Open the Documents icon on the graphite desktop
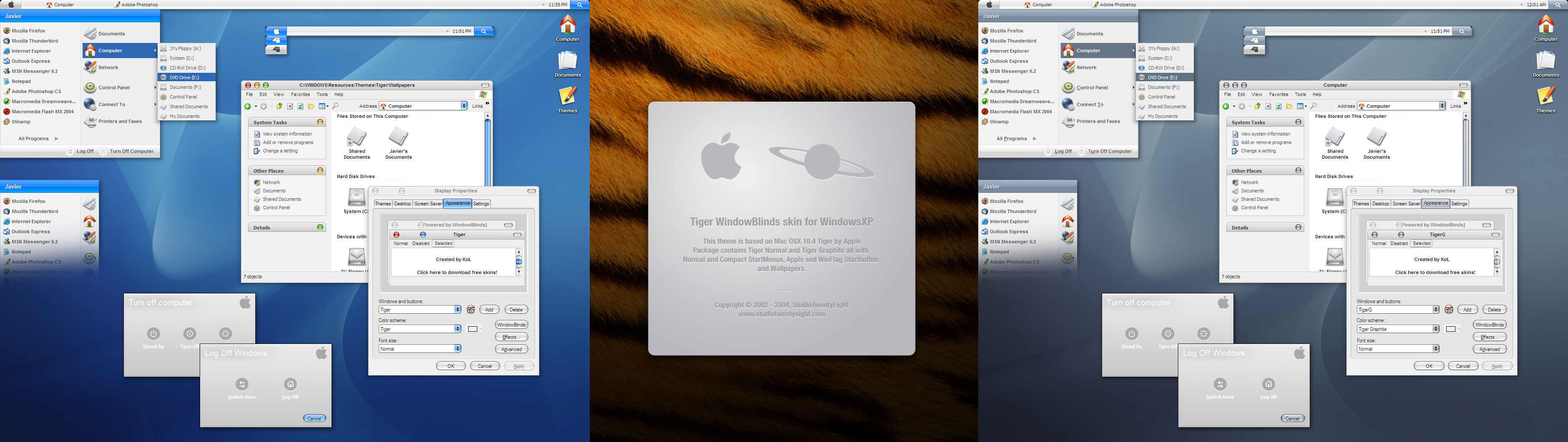The image size is (1568, 442). coord(1546,61)
